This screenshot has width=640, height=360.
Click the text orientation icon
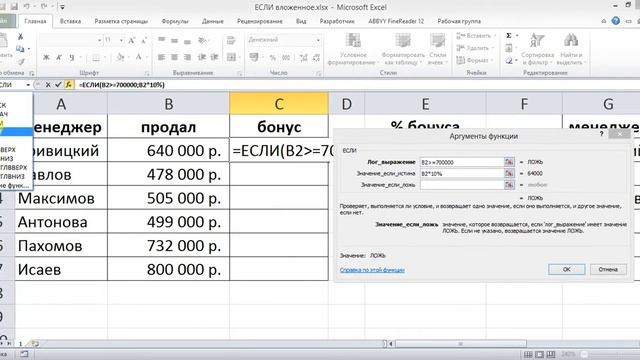pyautogui.click(x=202, y=40)
